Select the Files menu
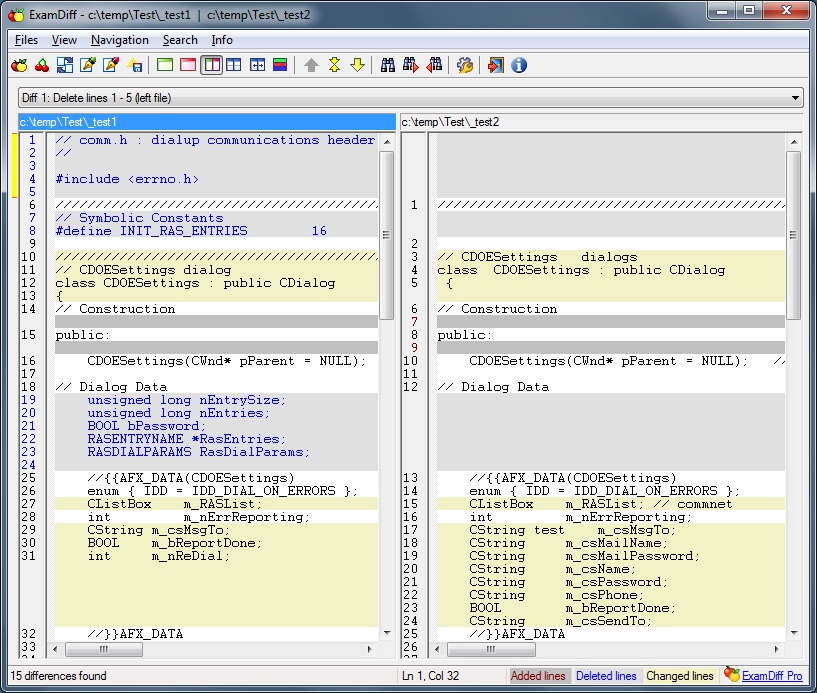This screenshot has height=693, width=817. [25, 40]
